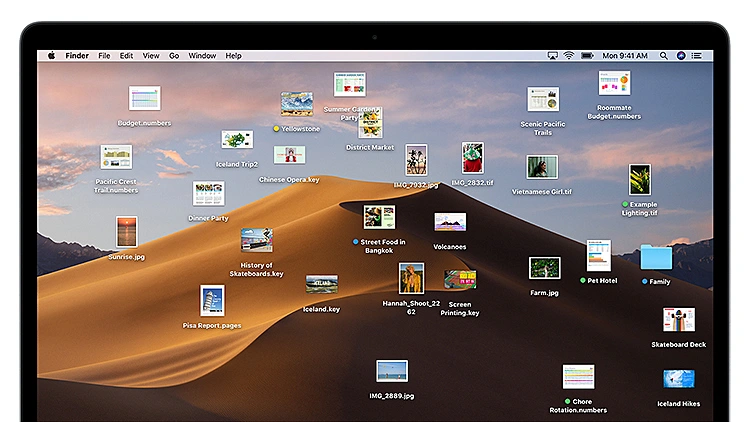Select the Family folder icon
The height and width of the screenshot is (422, 750).
tap(656, 258)
